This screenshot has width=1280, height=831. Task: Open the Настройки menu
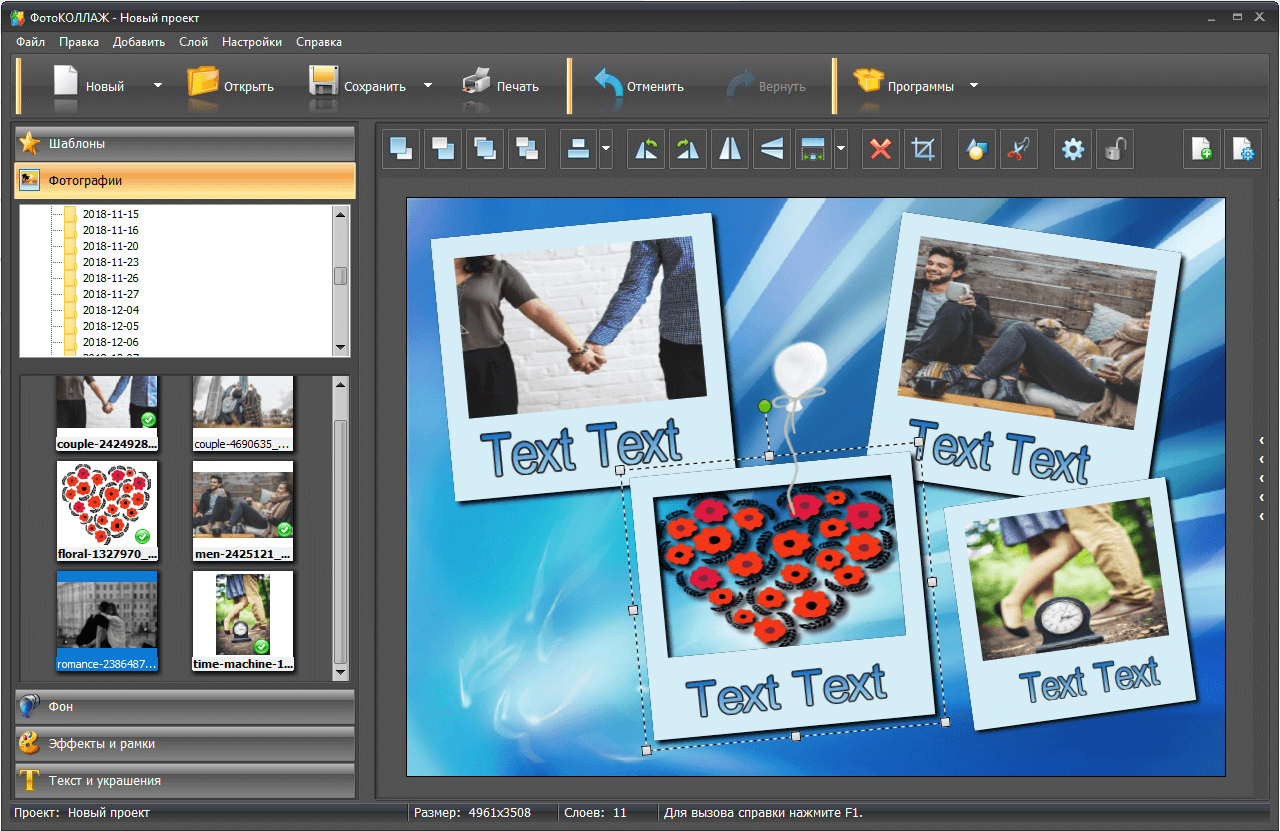point(251,42)
